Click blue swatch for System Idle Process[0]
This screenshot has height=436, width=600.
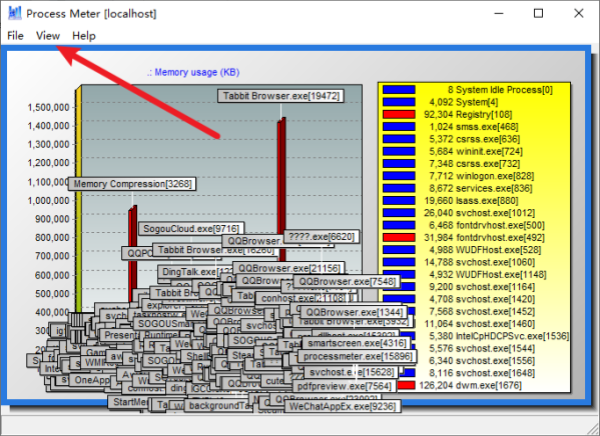coord(399,90)
